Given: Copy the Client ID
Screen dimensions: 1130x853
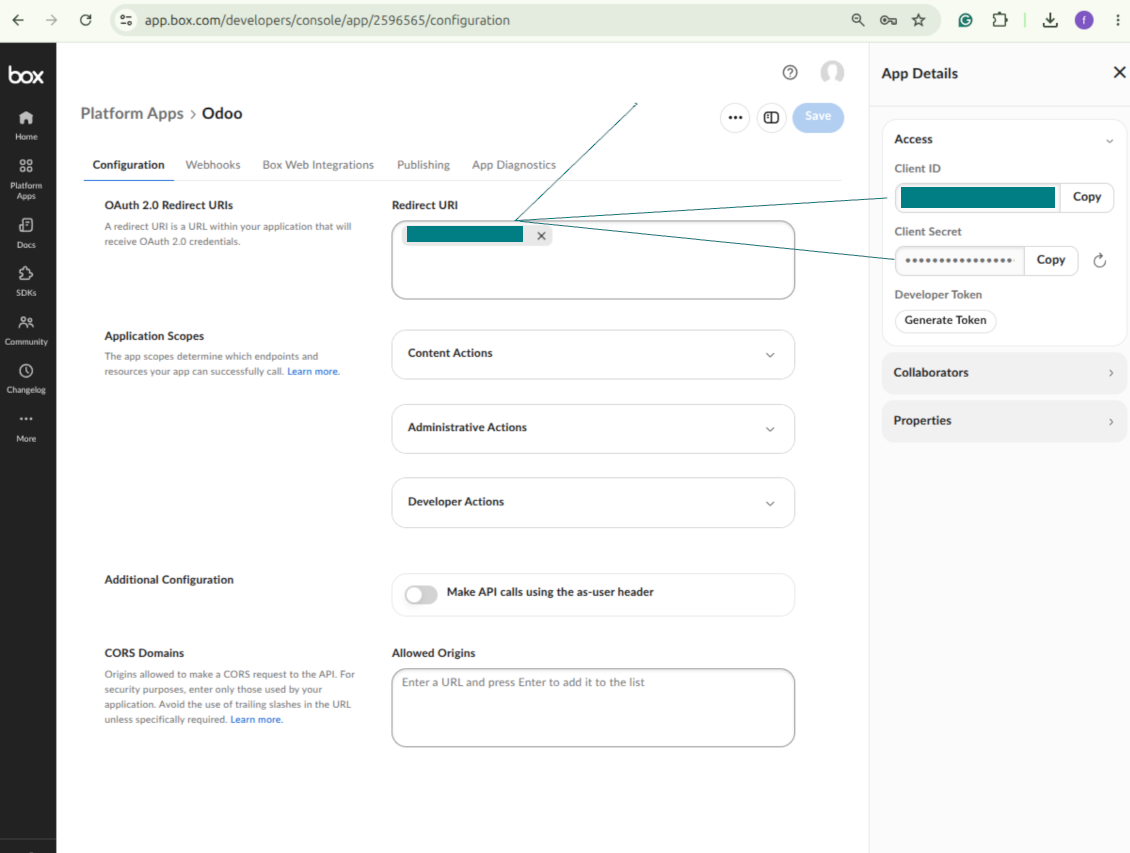Looking at the screenshot, I should coord(1087,197).
